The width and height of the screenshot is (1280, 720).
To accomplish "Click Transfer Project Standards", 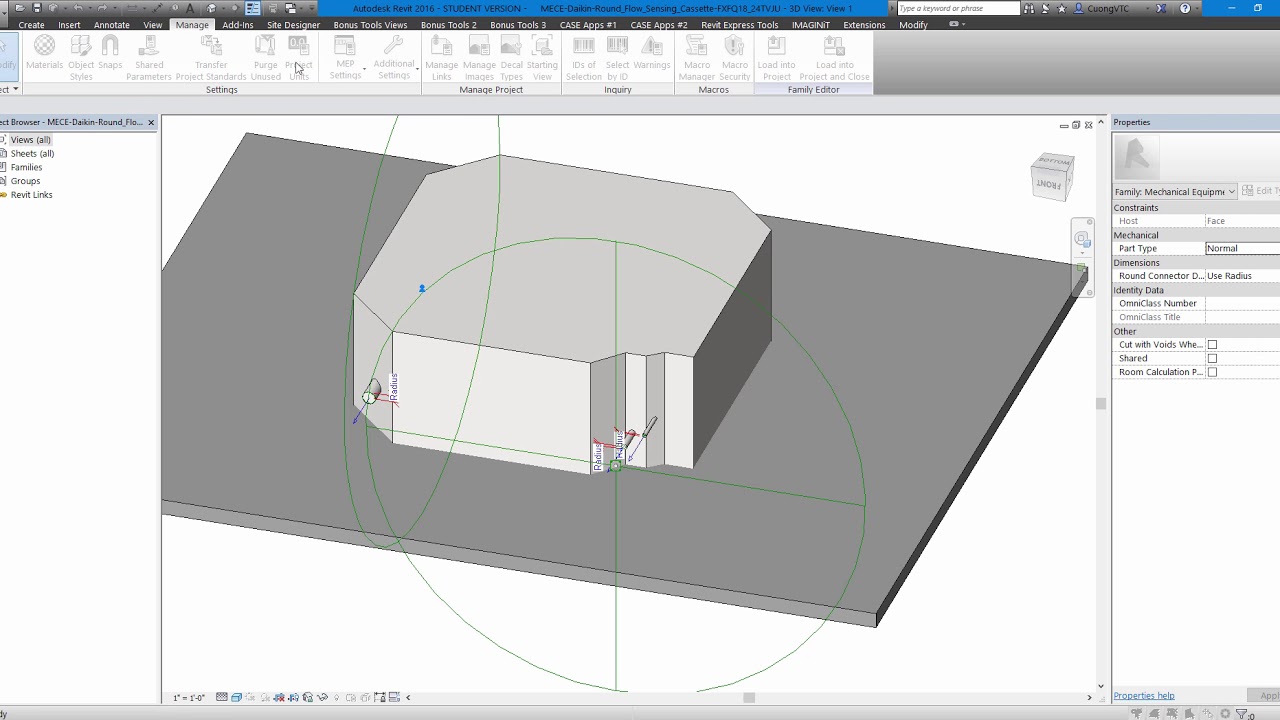I will coord(211,58).
